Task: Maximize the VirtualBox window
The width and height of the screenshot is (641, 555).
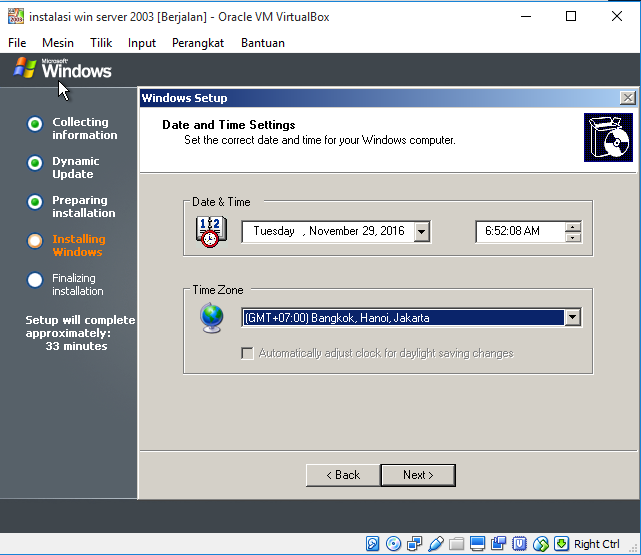Action: 571,16
